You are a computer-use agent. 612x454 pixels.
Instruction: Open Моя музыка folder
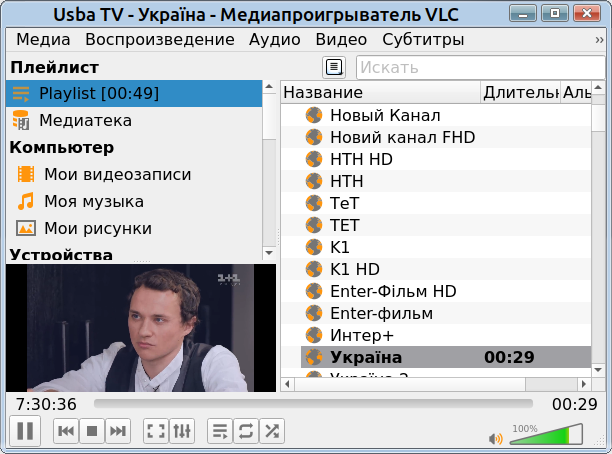[x=134, y=201]
